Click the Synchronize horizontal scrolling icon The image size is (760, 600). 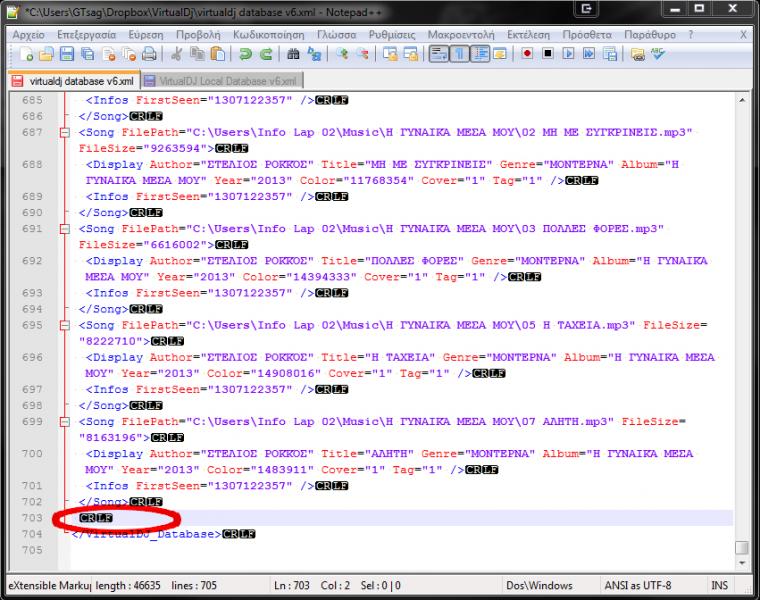point(411,54)
